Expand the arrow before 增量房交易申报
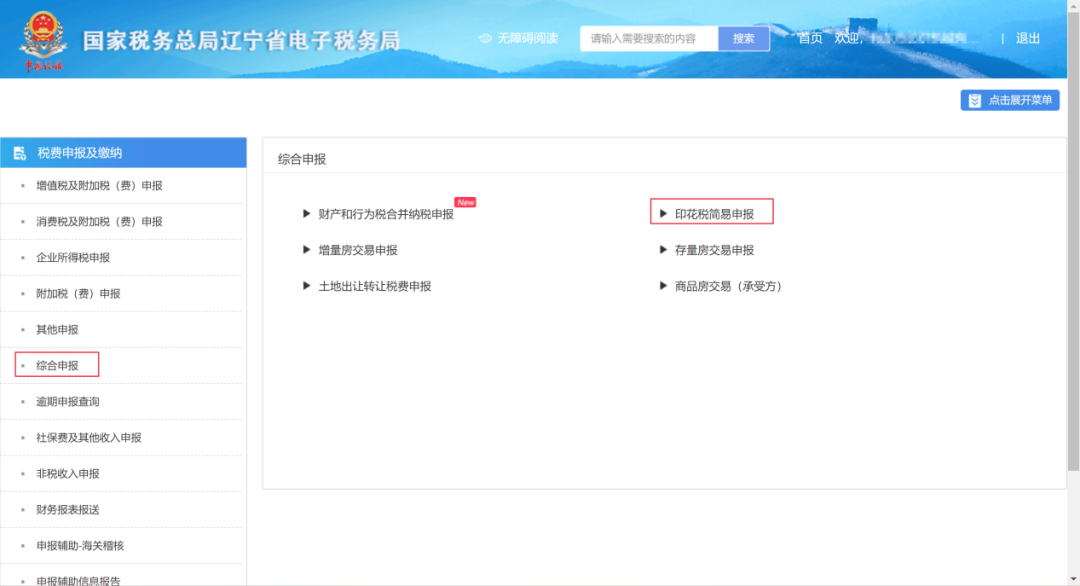 [307, 249]
